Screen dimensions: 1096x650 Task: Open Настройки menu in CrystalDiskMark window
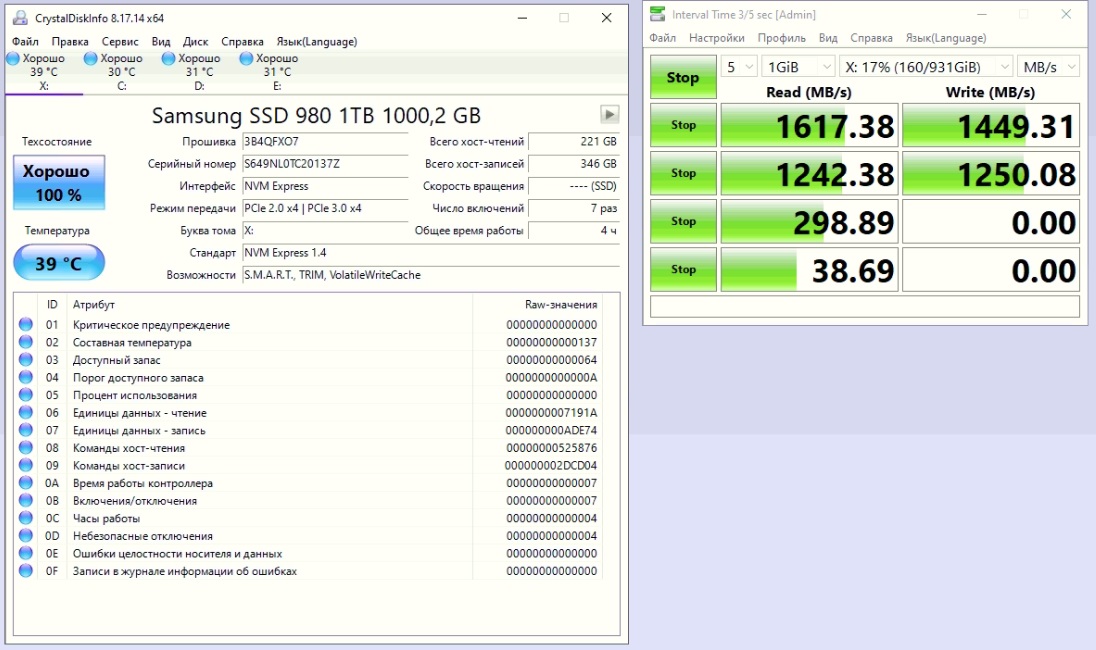(716, 38)
